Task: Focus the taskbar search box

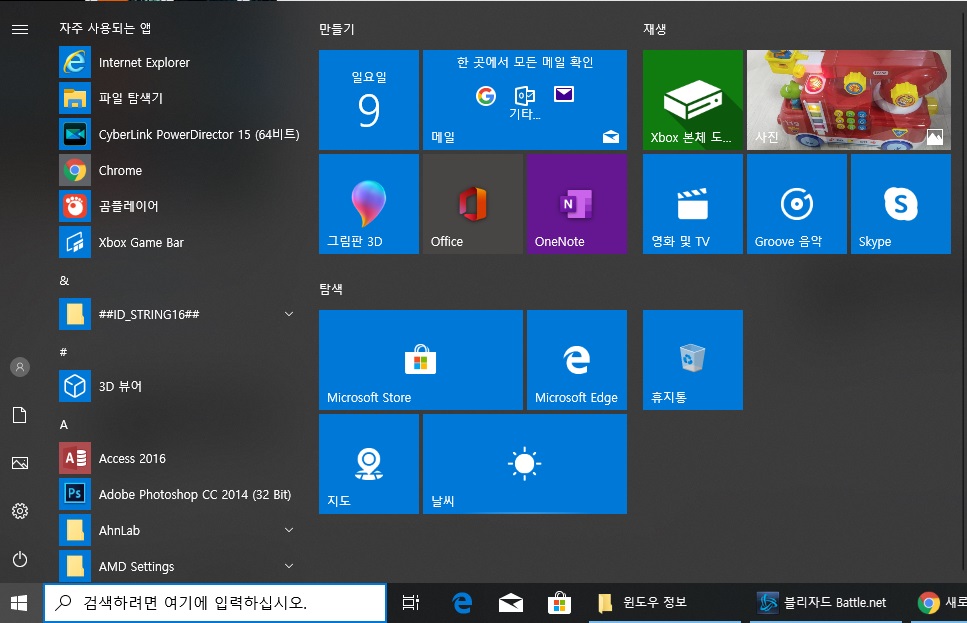Action: (x=215, y=603)
